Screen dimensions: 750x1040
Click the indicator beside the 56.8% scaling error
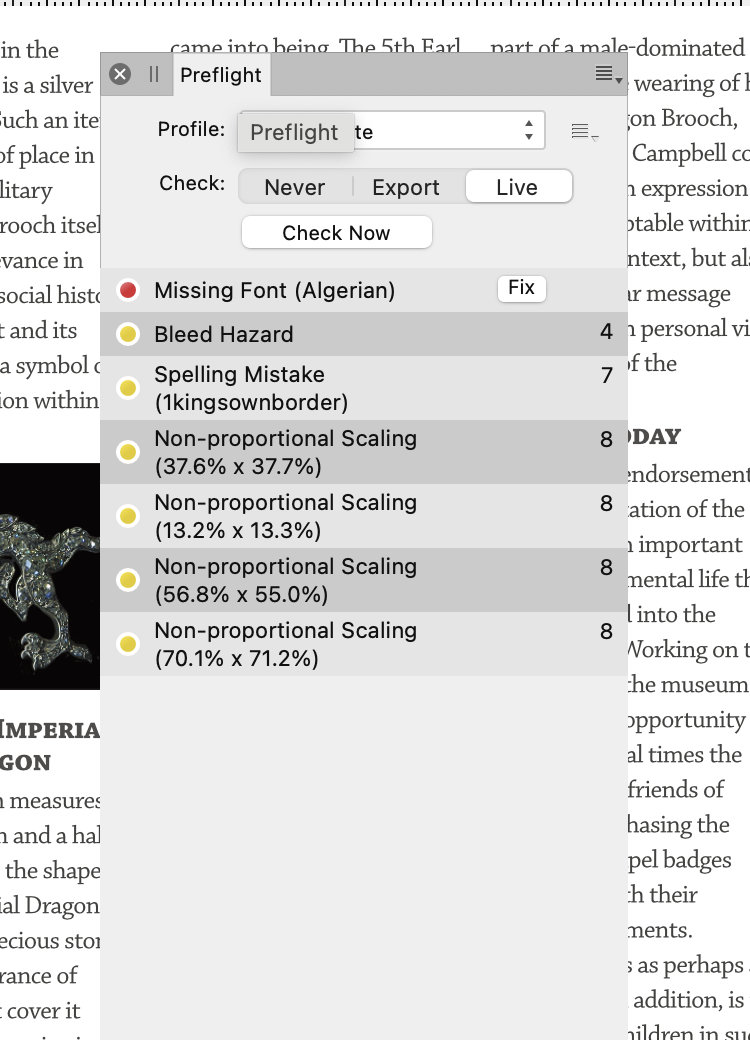127,580
